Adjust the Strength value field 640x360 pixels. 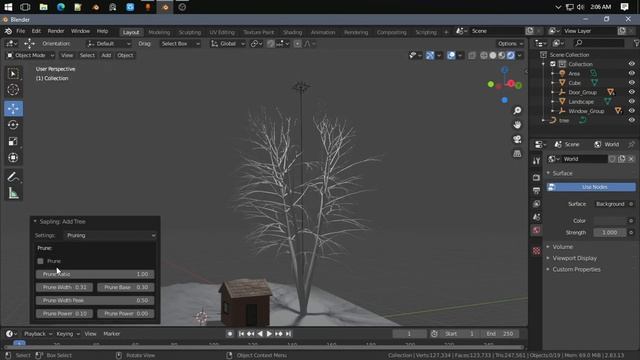coord(609,233)
